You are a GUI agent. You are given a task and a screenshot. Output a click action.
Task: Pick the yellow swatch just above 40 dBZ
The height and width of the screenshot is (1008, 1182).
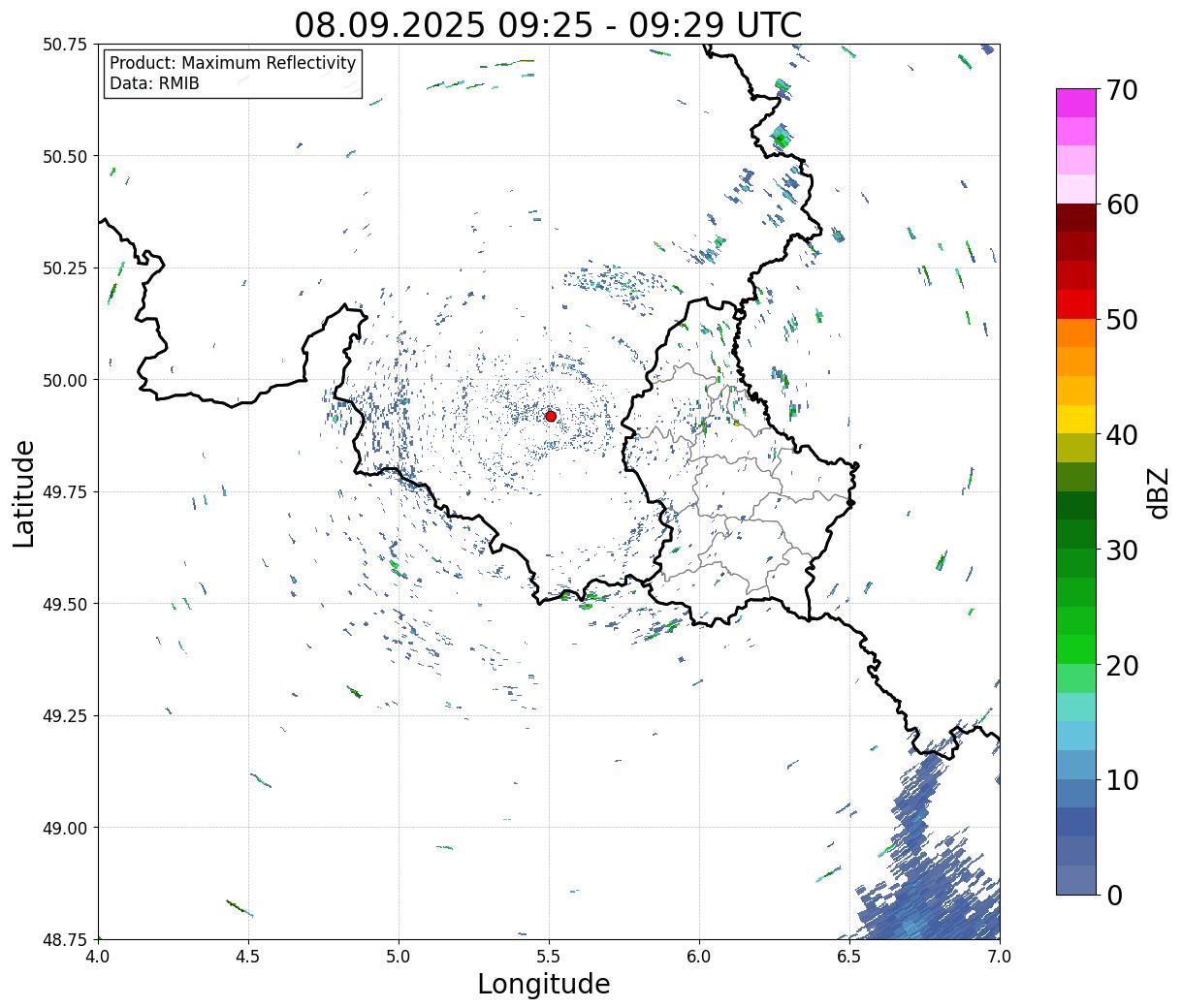(x=1076, y=419)
